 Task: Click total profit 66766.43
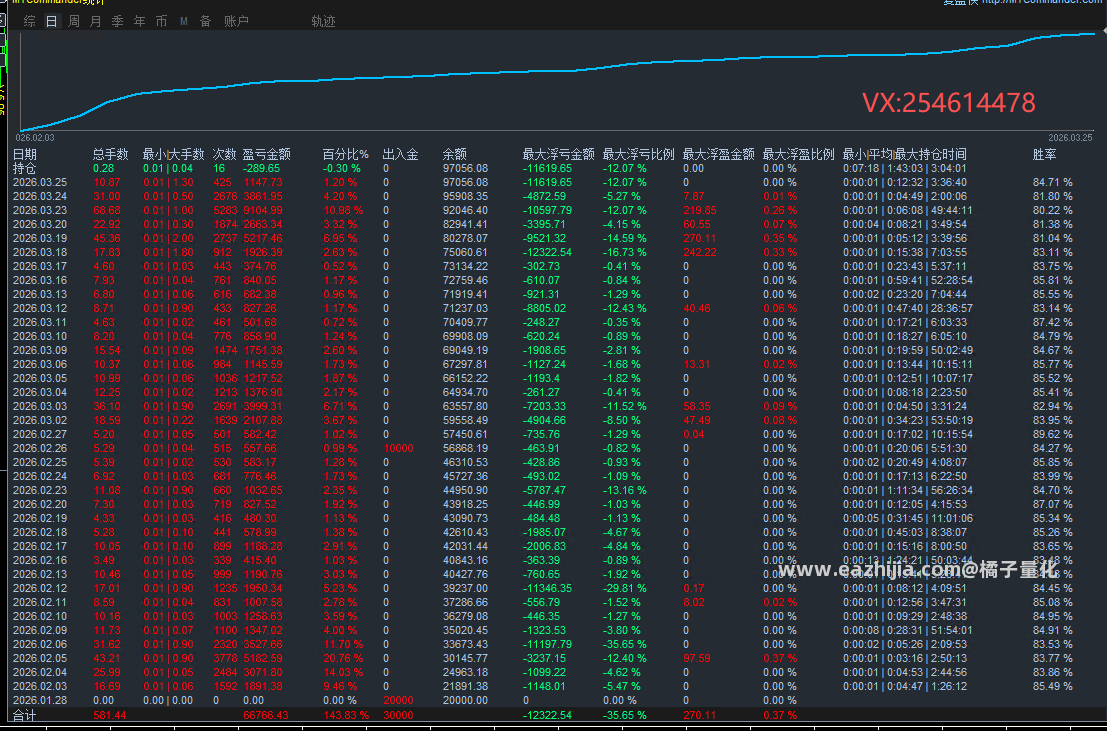click(265, 715)
